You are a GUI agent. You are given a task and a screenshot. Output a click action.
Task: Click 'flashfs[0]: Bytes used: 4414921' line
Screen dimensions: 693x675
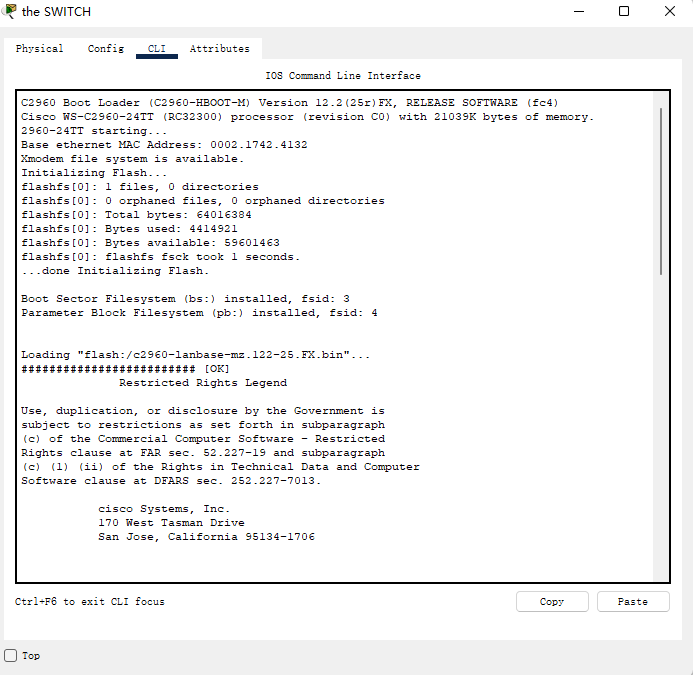click(x=129, y=229)
